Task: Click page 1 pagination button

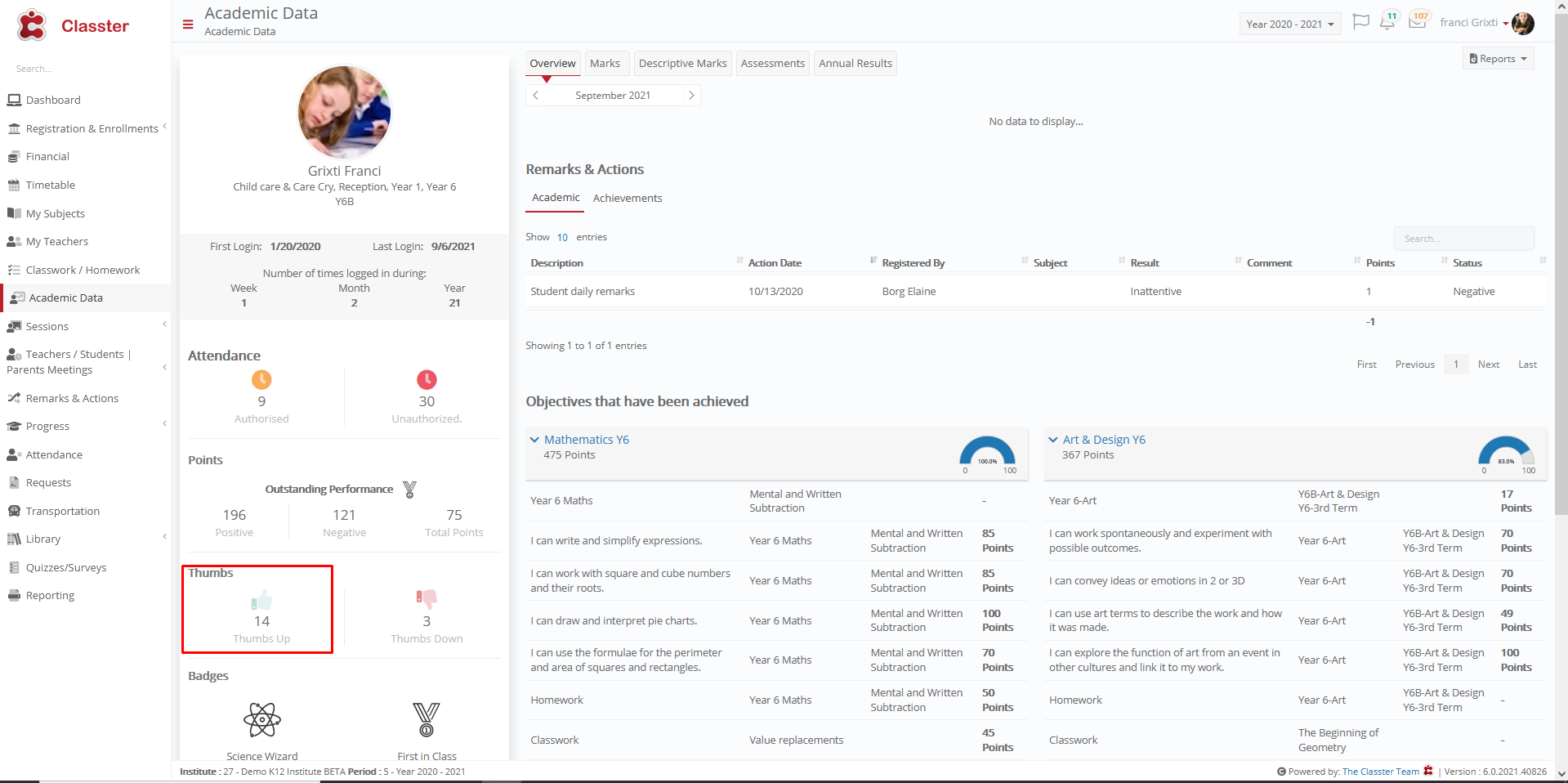Action: pos(1455,365)
